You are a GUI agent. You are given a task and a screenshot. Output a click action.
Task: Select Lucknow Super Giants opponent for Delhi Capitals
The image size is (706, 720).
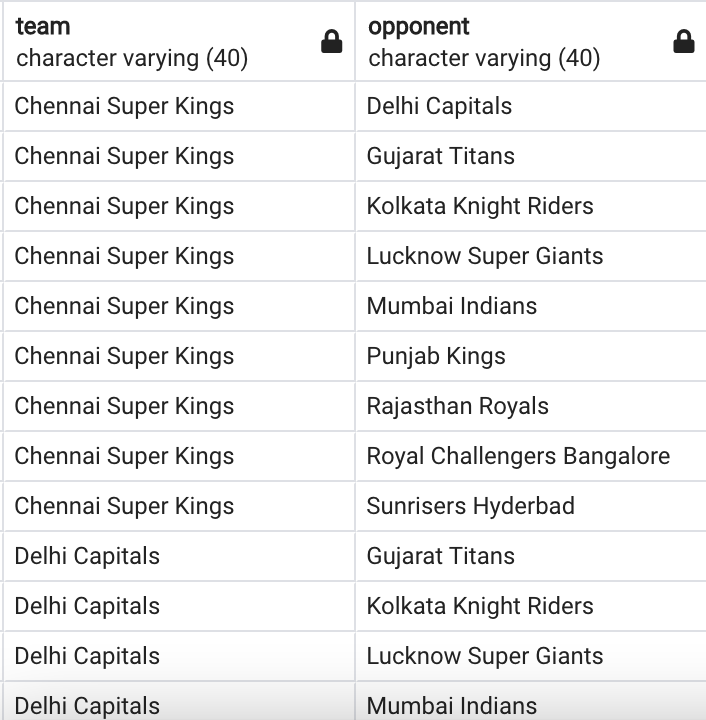point(531,656)
